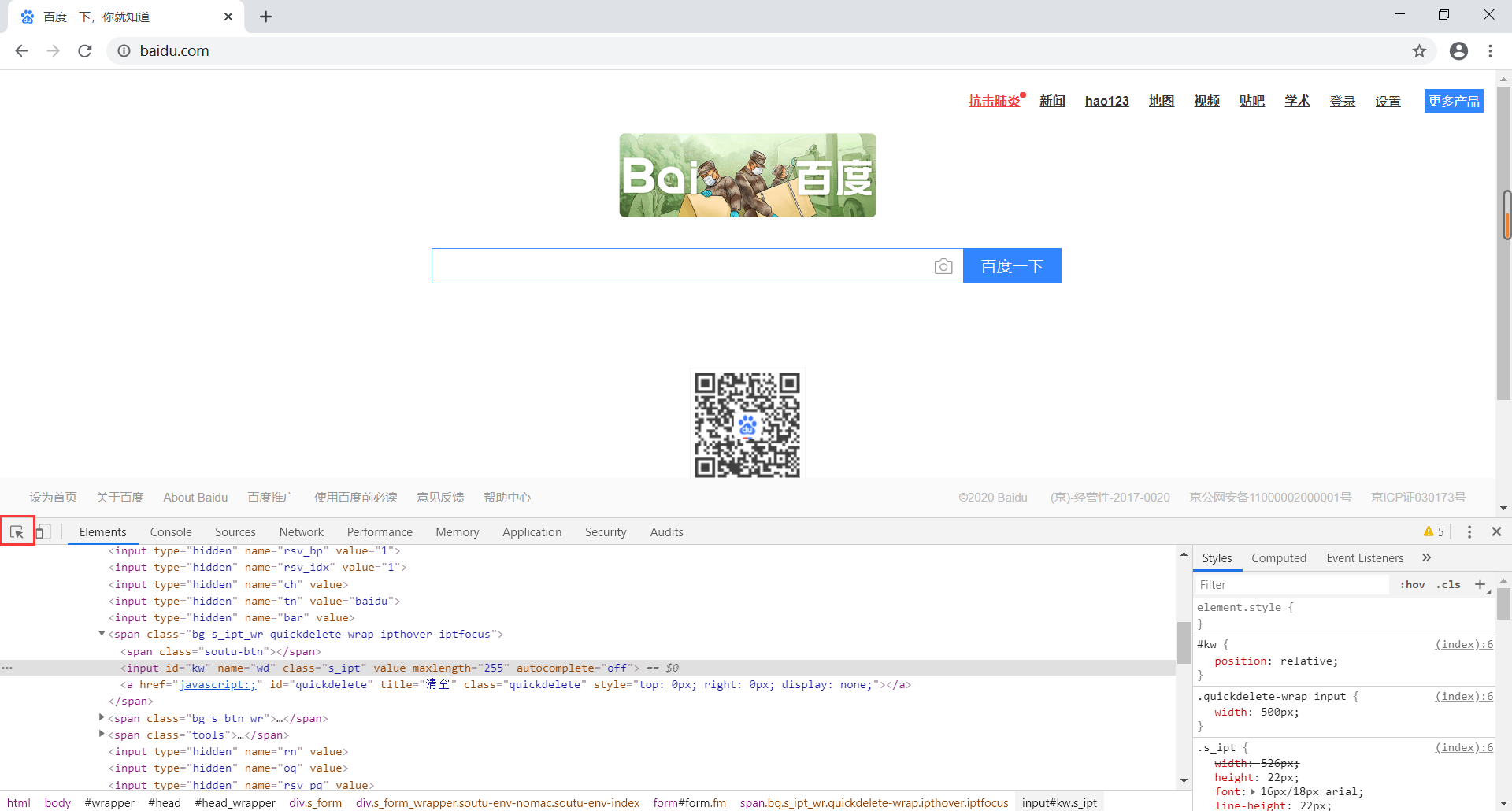The width and height of the screenshot is (1512, 811).
Task: Click the element inspector picker icon
Action: click(17, 532)
